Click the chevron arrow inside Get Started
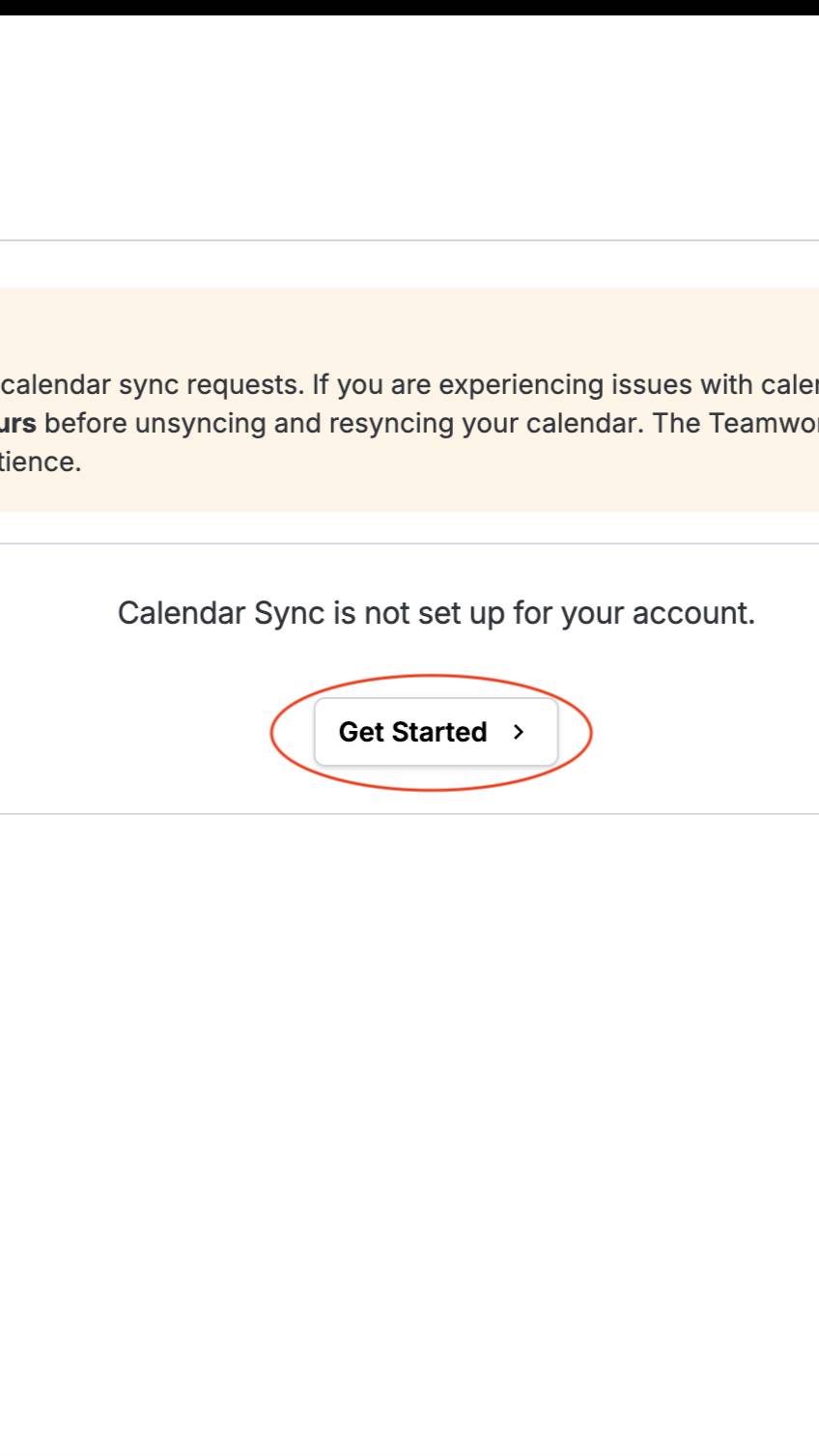Screen dimensions: 819x1456 (x=519, y=732)
